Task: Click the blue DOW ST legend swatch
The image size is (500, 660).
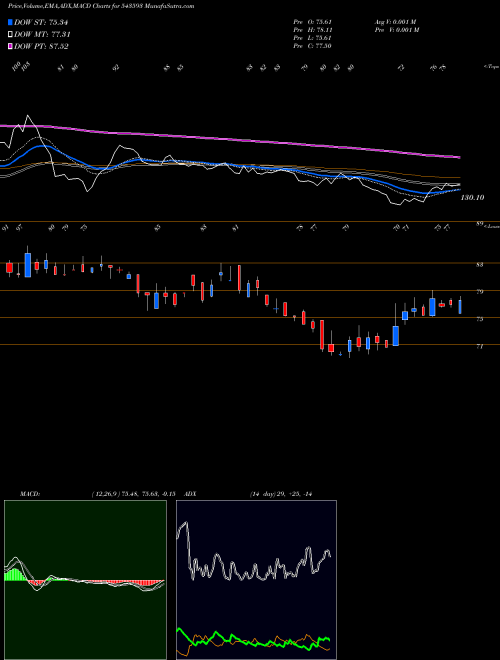Action: pyautogui.click(x=10, y=22)
